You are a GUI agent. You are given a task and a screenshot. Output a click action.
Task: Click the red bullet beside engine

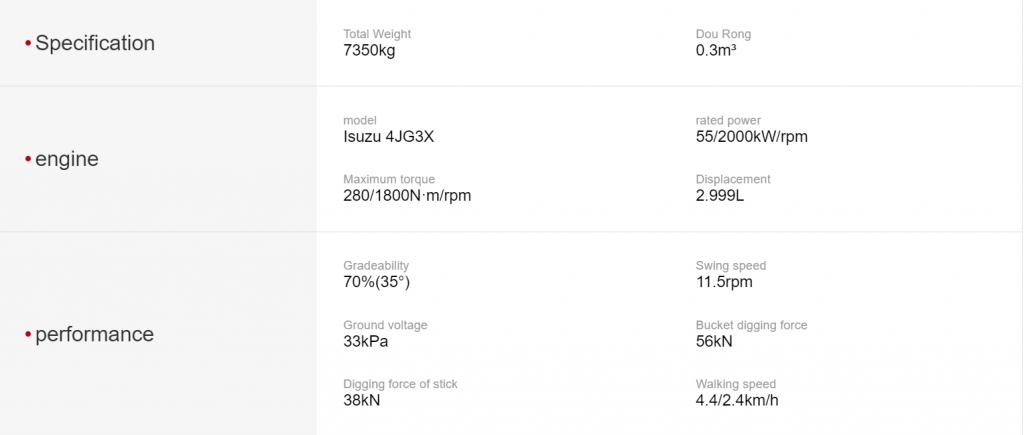[28, 159]
